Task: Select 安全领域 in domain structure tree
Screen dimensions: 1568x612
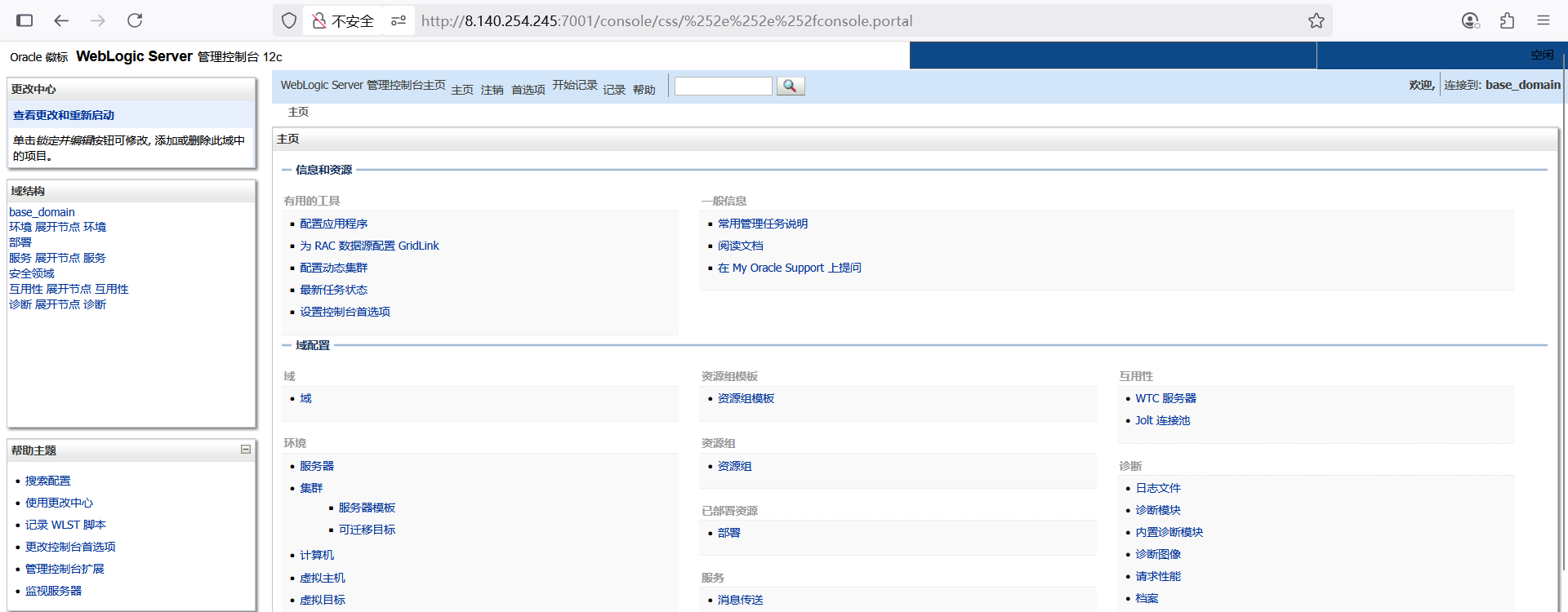Action: tap(32, 273)
